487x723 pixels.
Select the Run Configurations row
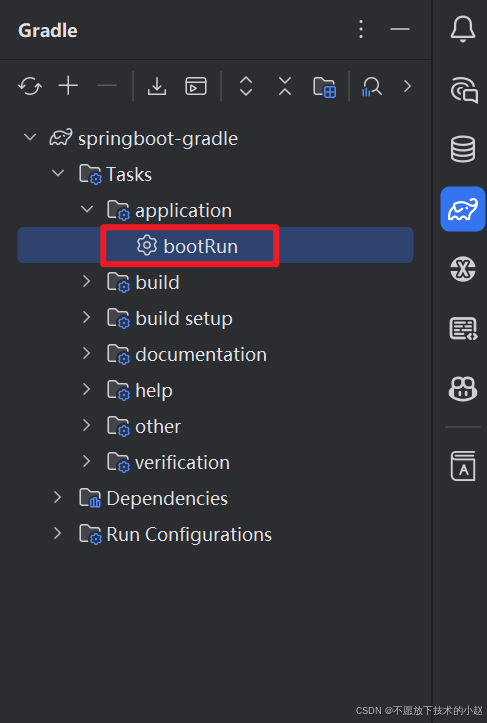coord(215,534)
